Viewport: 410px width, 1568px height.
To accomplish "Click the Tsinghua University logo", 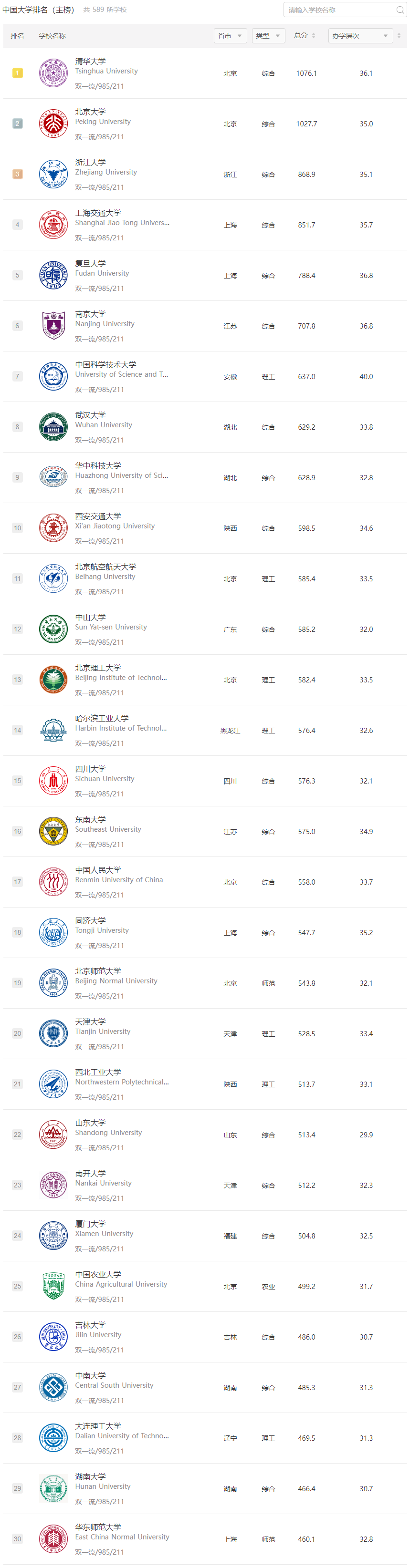I will (x=53, y=73).
